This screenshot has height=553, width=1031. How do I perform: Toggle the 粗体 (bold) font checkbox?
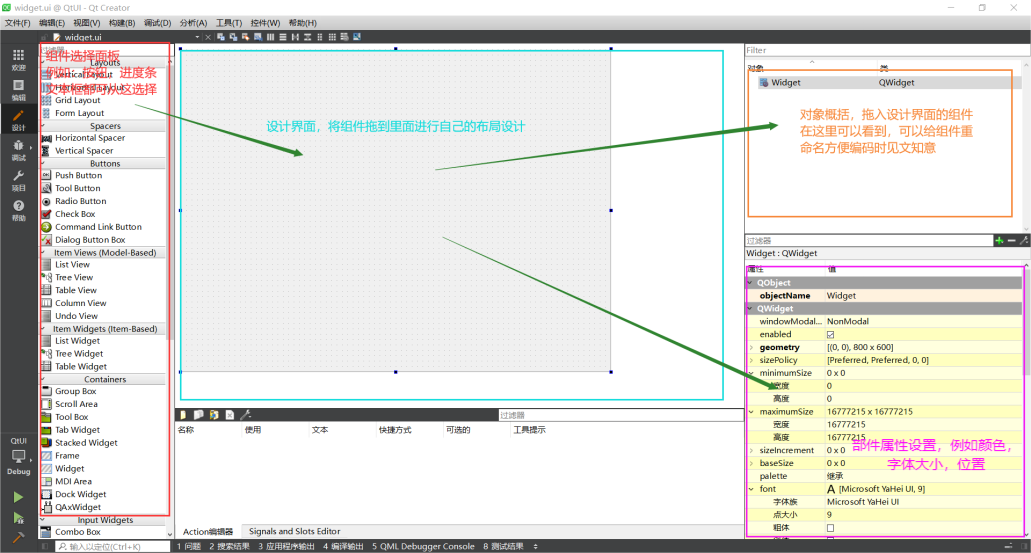[x=830, y=528]
